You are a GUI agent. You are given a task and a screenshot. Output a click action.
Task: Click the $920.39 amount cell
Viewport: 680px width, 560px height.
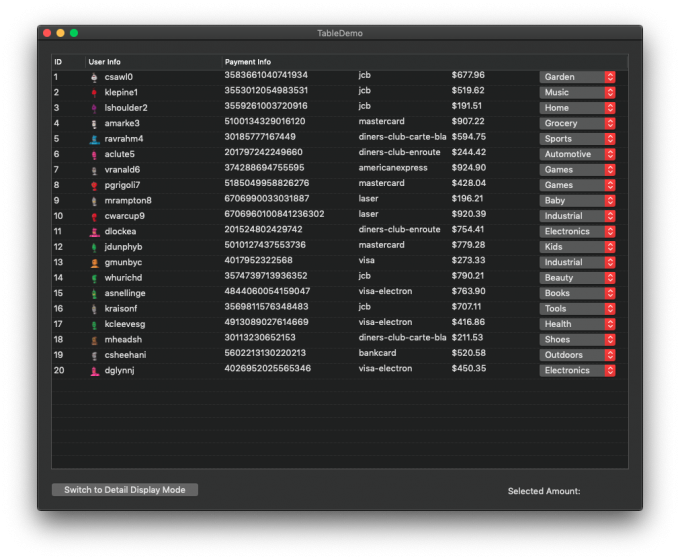[x=468, y=215]
